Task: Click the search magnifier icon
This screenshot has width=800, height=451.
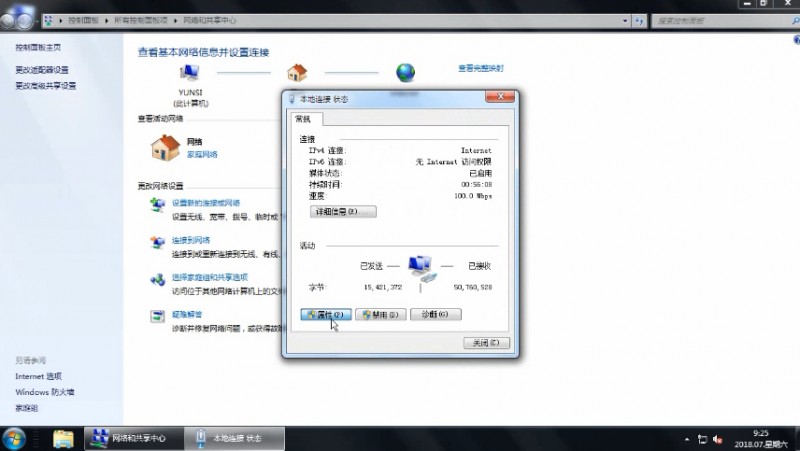Action: [795, 21]
